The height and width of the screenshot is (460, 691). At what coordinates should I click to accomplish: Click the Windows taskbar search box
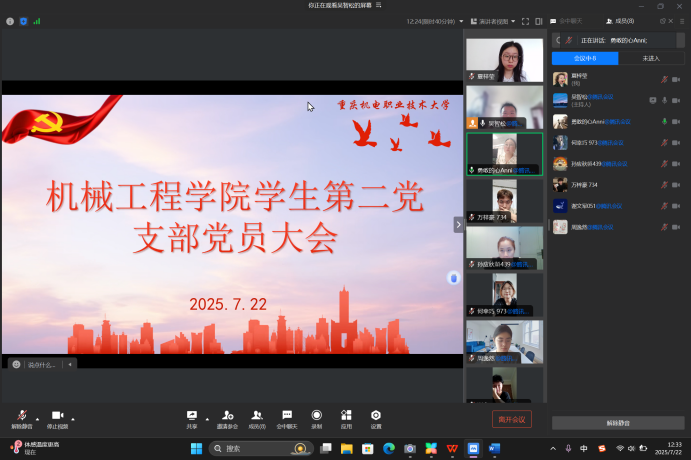[261, 449]
